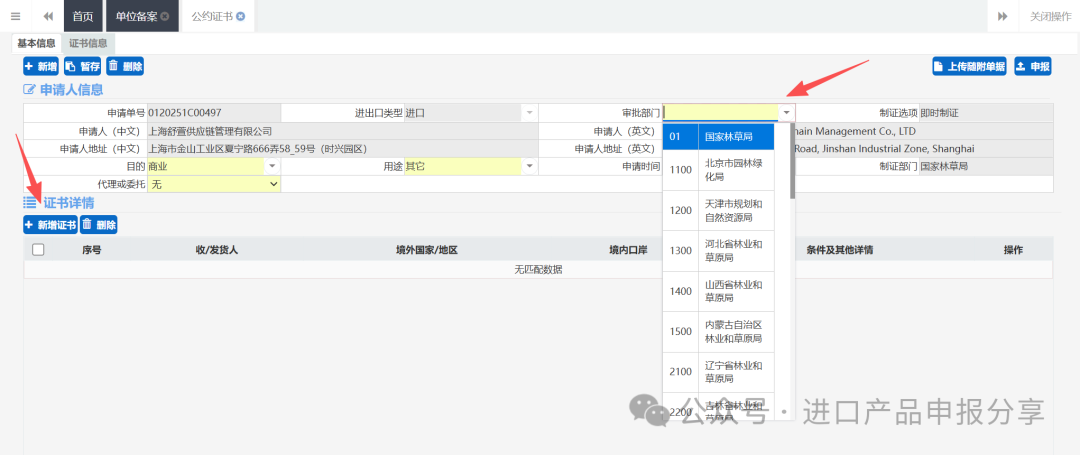Click the tabs scroll-left double arrow
This screenshot has height=455, width=1080.
click(x=48, y=16)
